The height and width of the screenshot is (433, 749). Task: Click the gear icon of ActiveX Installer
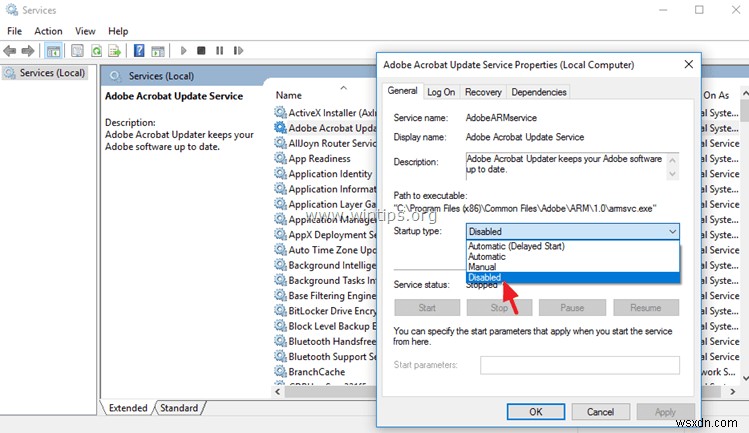[x=280, y=113]
